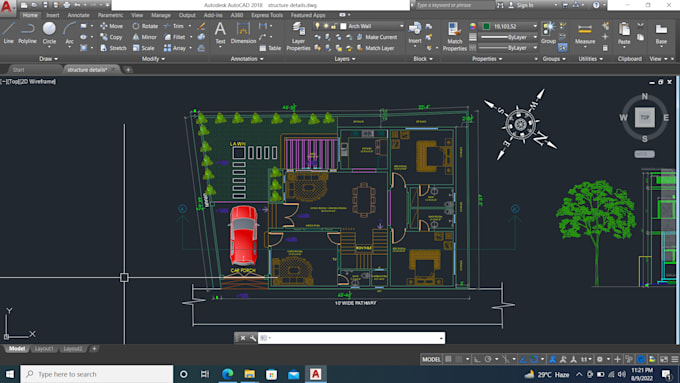Toggle group selection icon in Groups panel
680x383 pixels.
[562, 48]
